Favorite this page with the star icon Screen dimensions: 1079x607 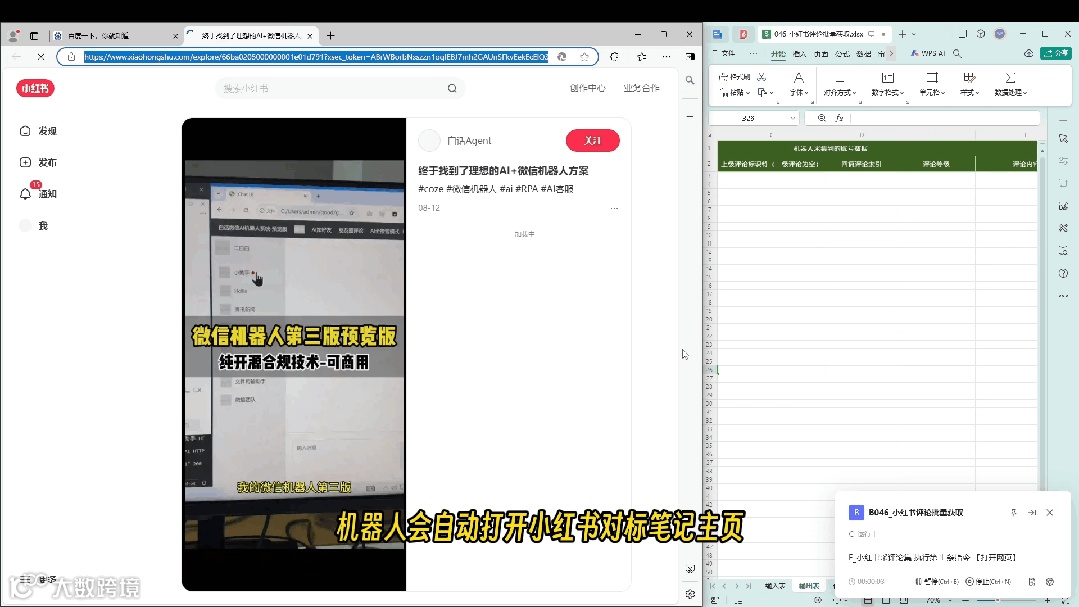pyautogui.click(x=584, y=56)
